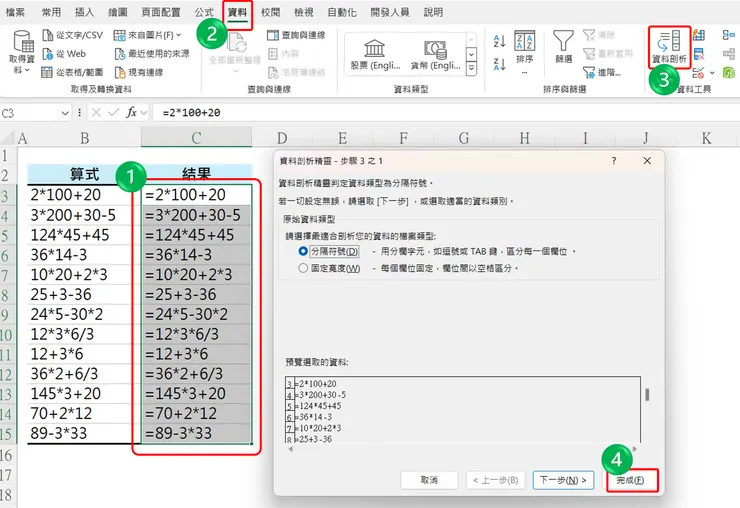Screen dimensions: 740x508
Task: Select the column C header
Action: (196, 138)
